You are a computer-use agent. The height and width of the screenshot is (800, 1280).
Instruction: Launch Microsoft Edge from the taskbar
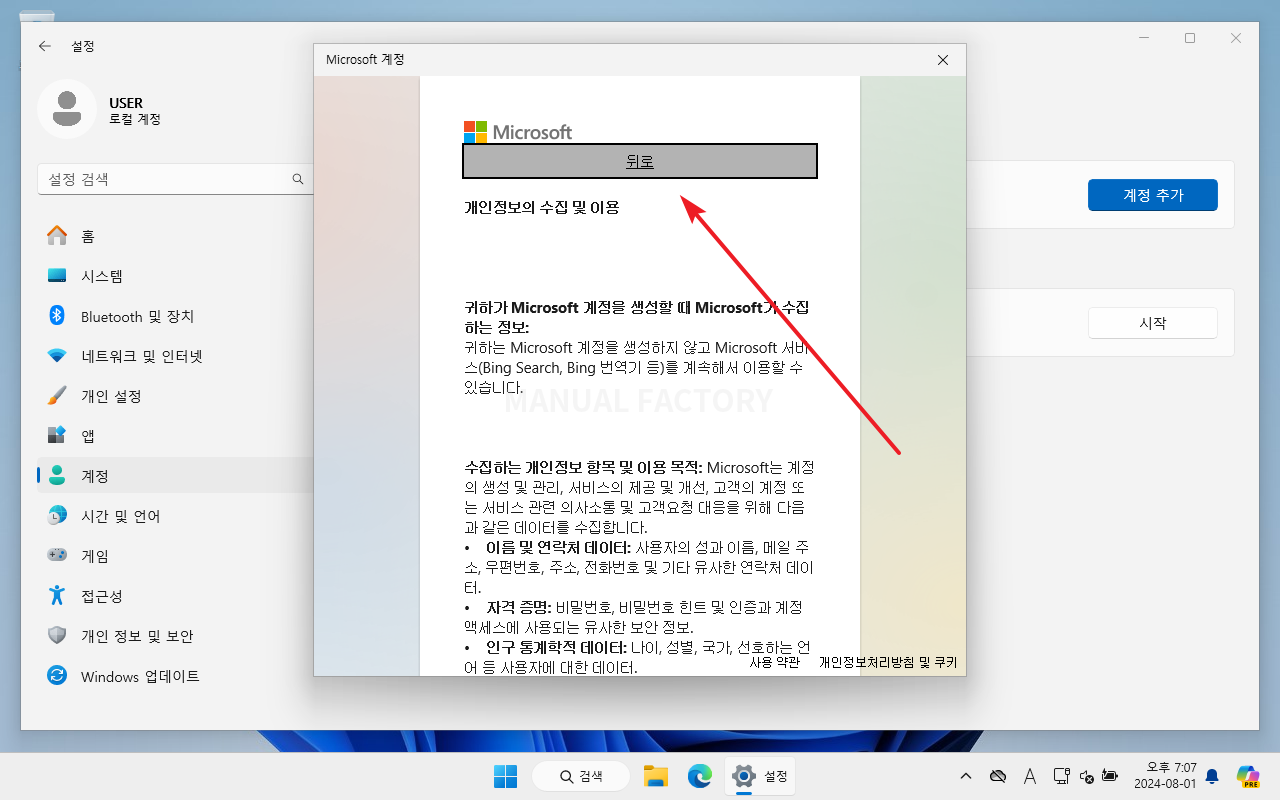699,776
